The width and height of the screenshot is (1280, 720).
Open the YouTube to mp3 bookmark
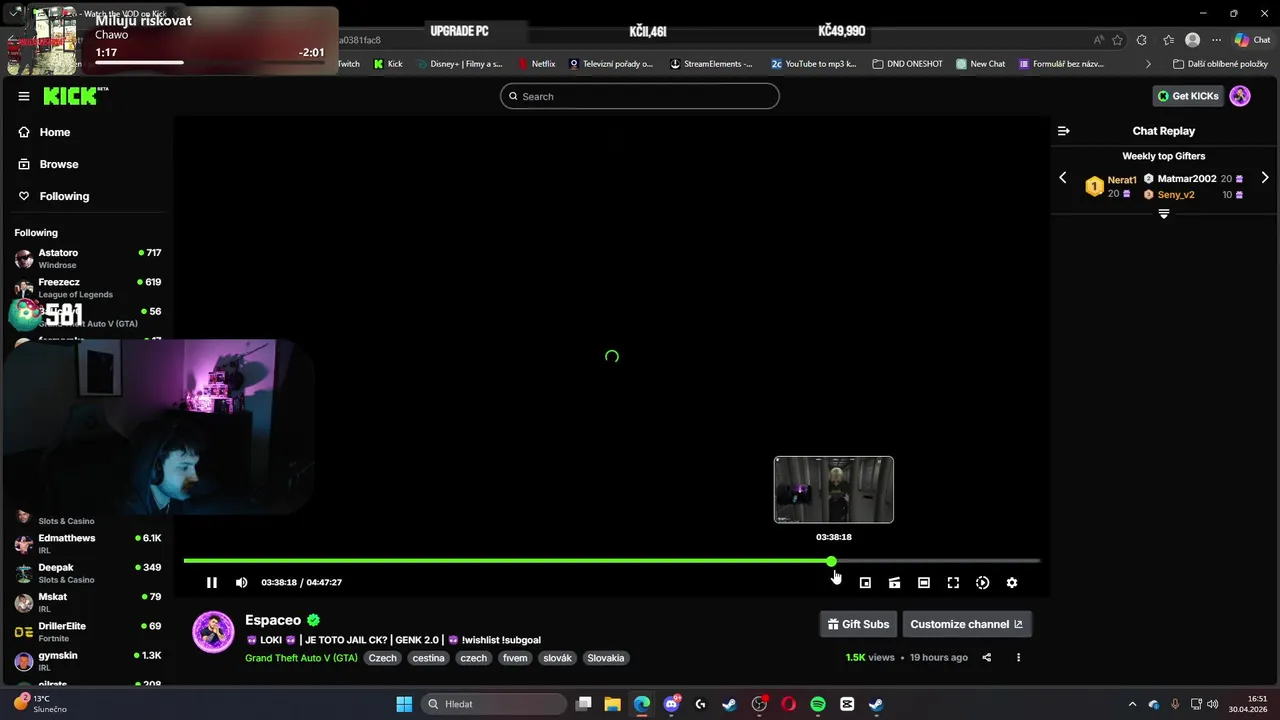pos(814,64)
